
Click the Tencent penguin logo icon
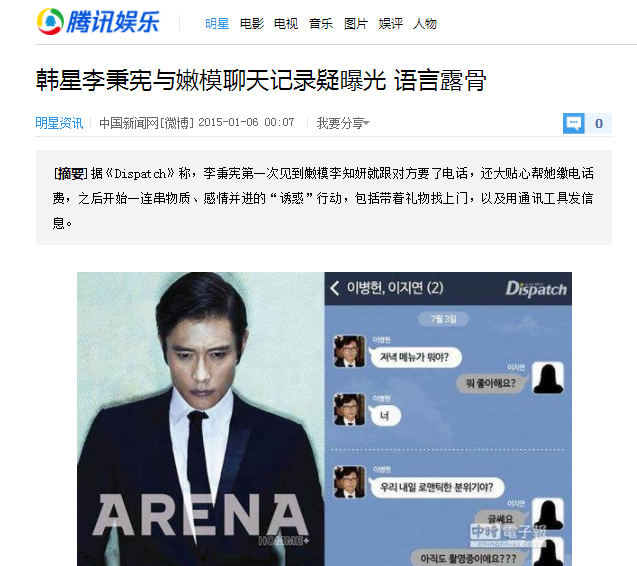pos(50,22)
